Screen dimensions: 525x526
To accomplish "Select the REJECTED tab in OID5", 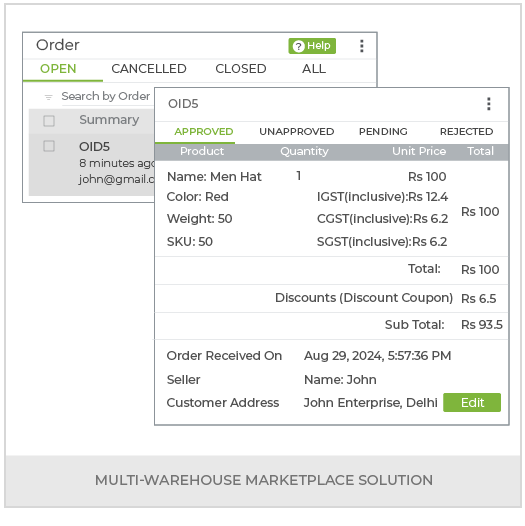I will click(x=466, y=132).
